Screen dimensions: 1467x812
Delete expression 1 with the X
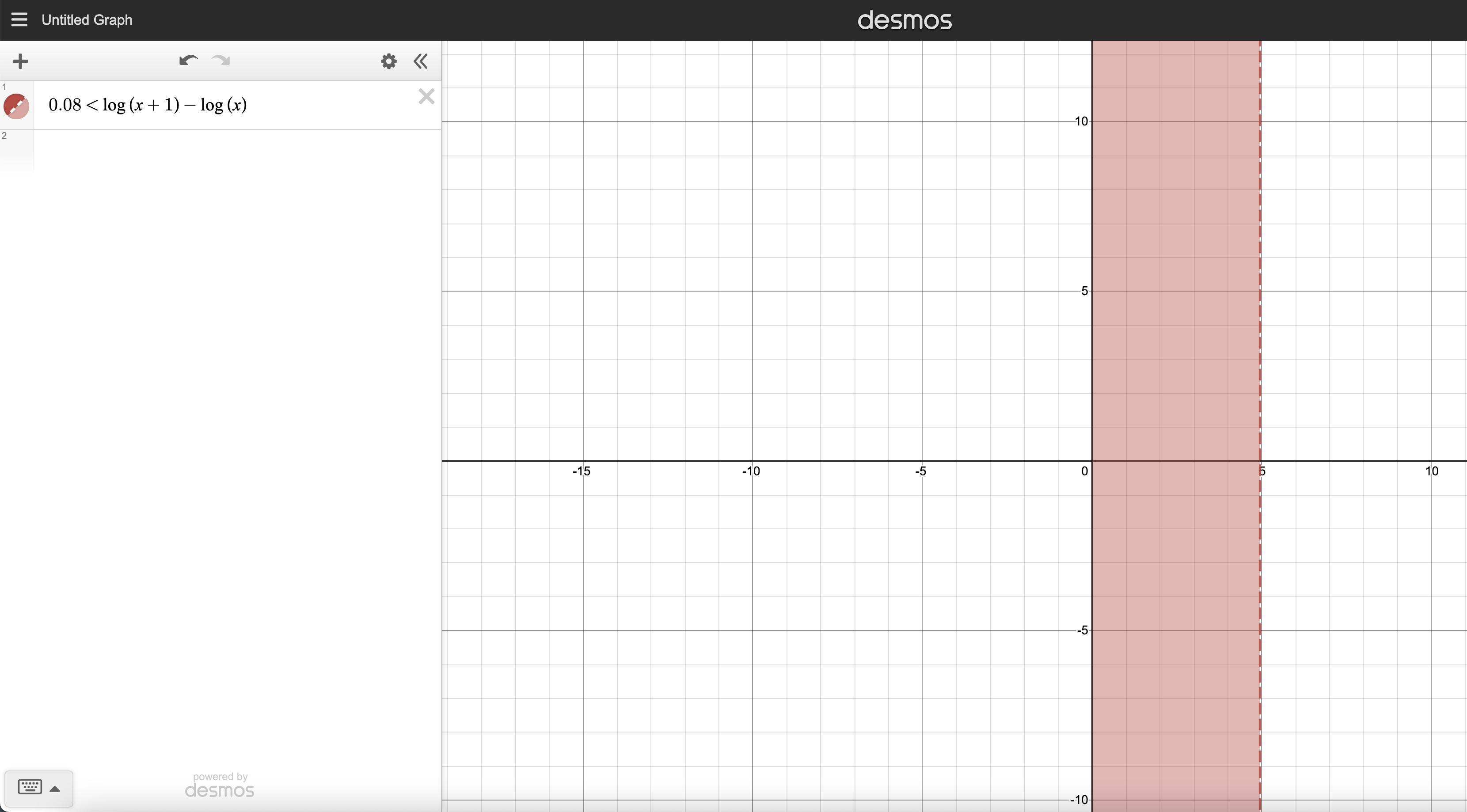click(x=426, y=96)
